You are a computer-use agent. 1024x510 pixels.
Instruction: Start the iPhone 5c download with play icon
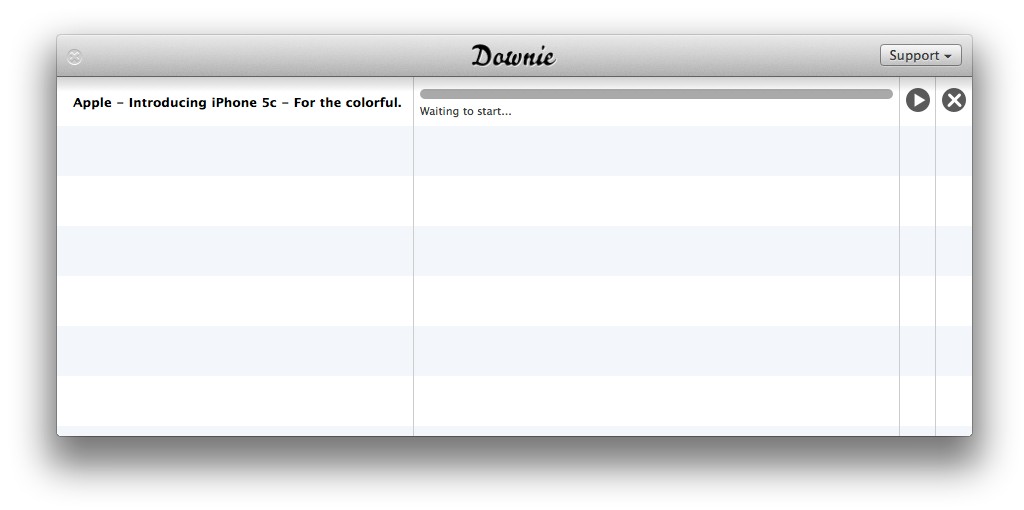tap(918, 100)
